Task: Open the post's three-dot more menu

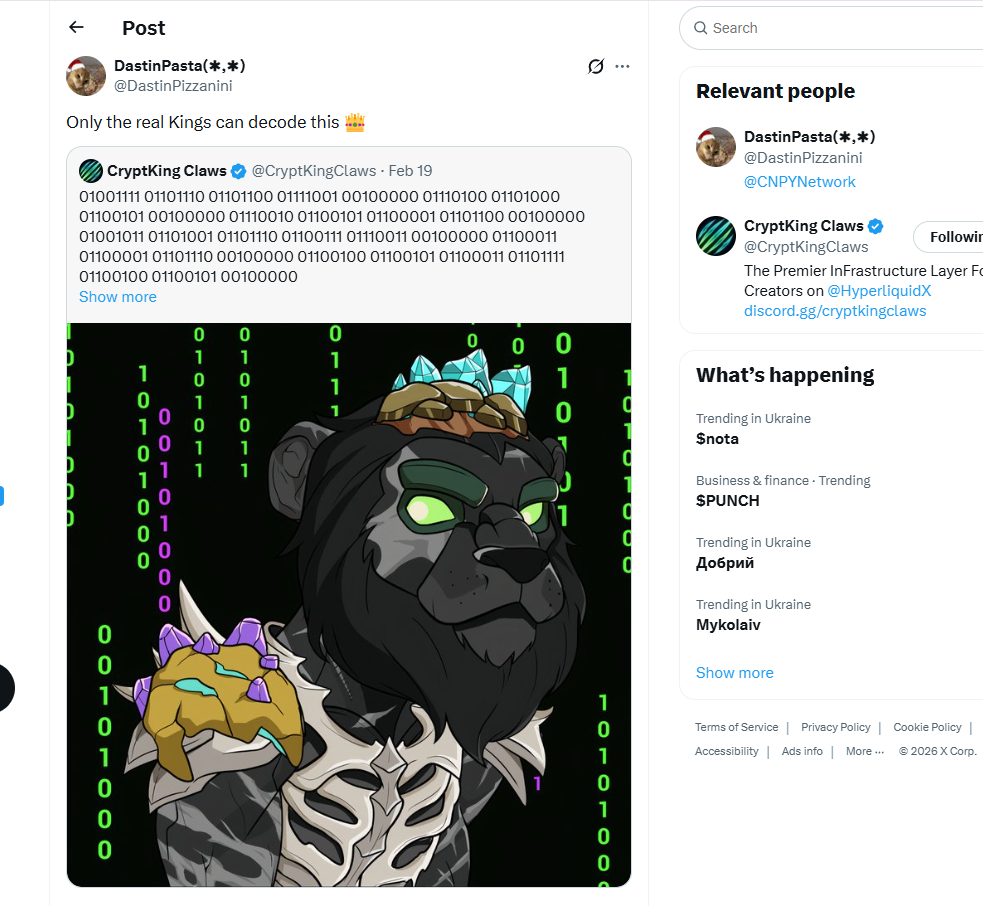Action: (x=623, y=66)
